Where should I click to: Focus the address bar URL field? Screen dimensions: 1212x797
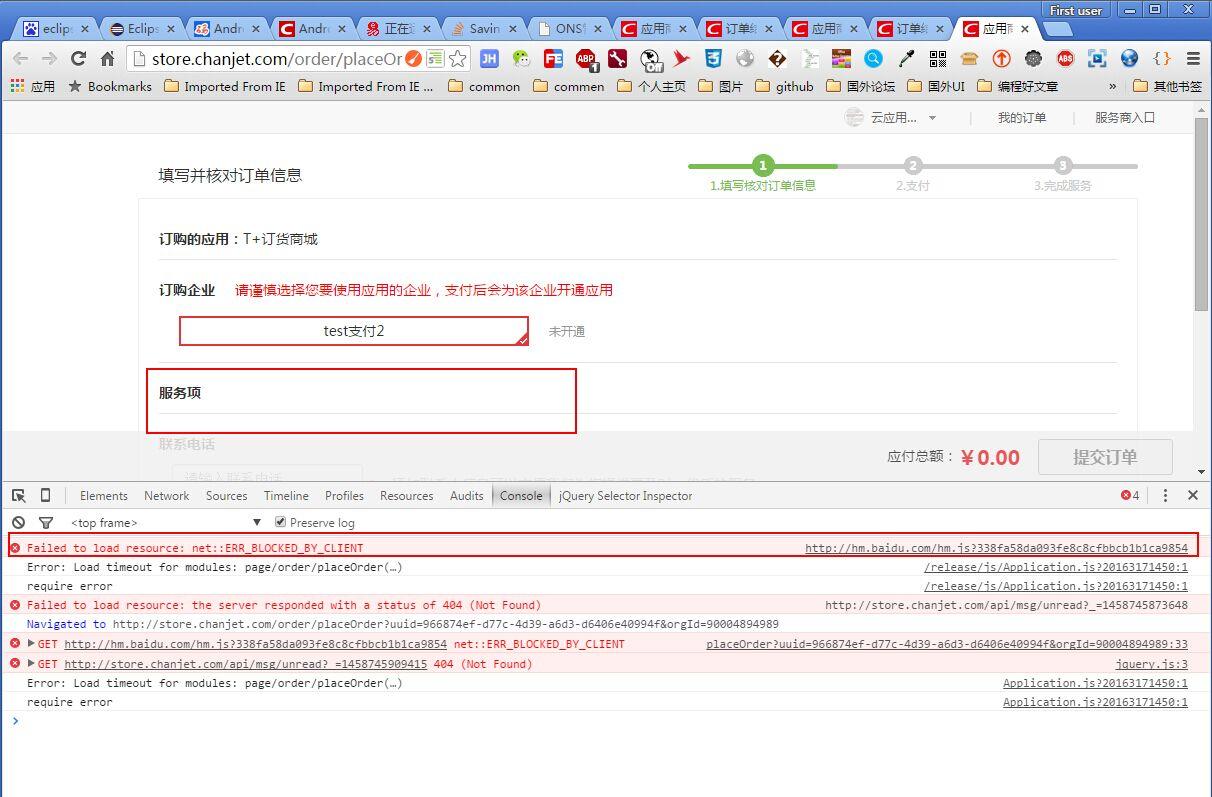276,58
